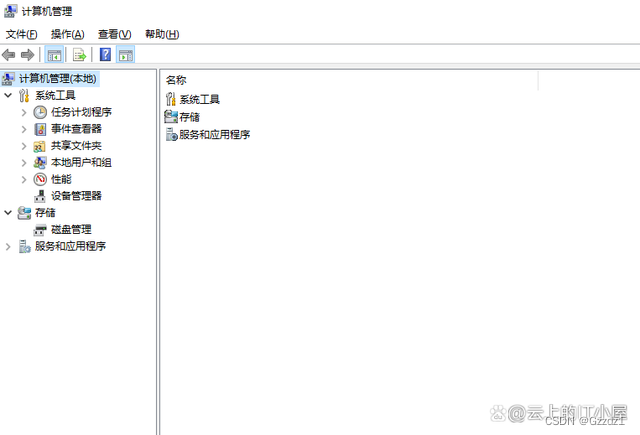The width and height of the screenshot is (640, 435).
Task: Select 本地用户和组 in the tree
Action: pos(81,162)
